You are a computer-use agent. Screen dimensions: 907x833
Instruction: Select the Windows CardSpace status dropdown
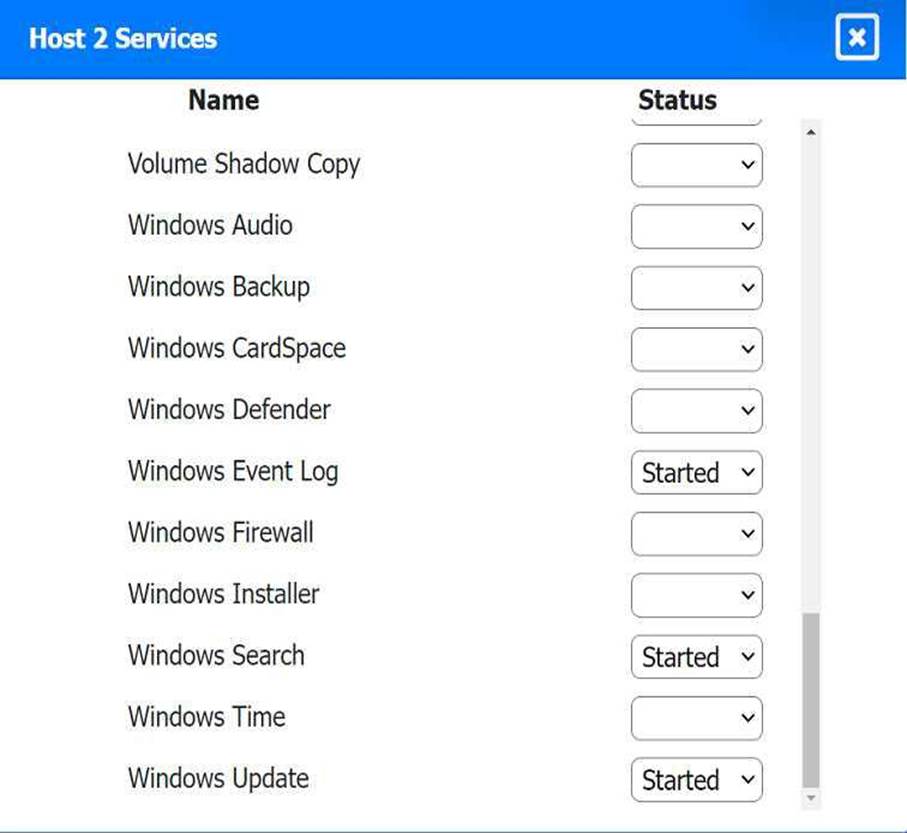(696, 350)
